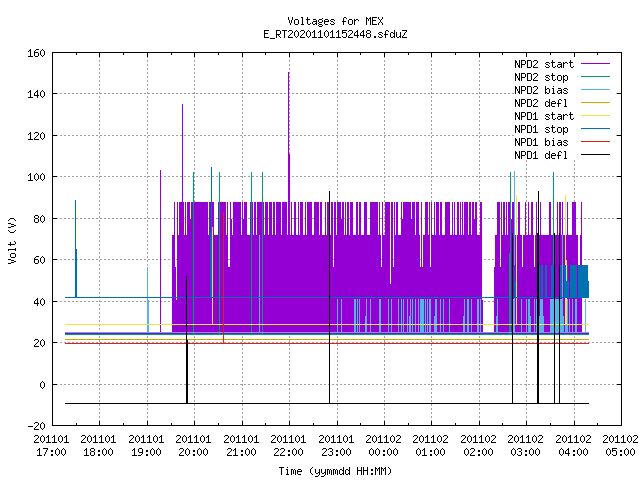Click the purple spike reaching about 135 V
The image size is (640, 480).
pos(182,151)
